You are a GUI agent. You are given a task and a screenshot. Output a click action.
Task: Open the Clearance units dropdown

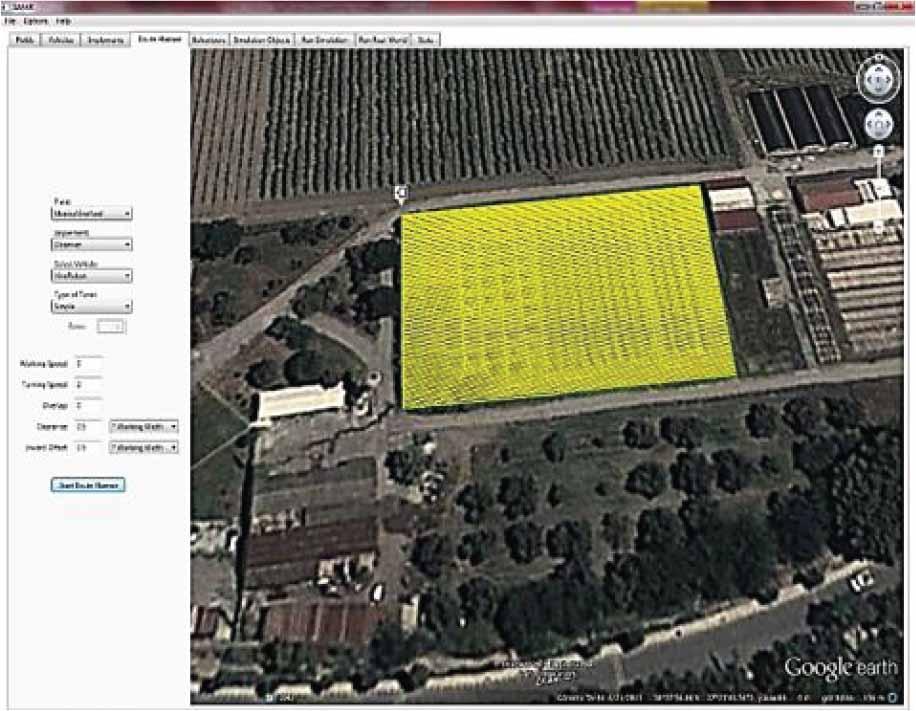144,426
